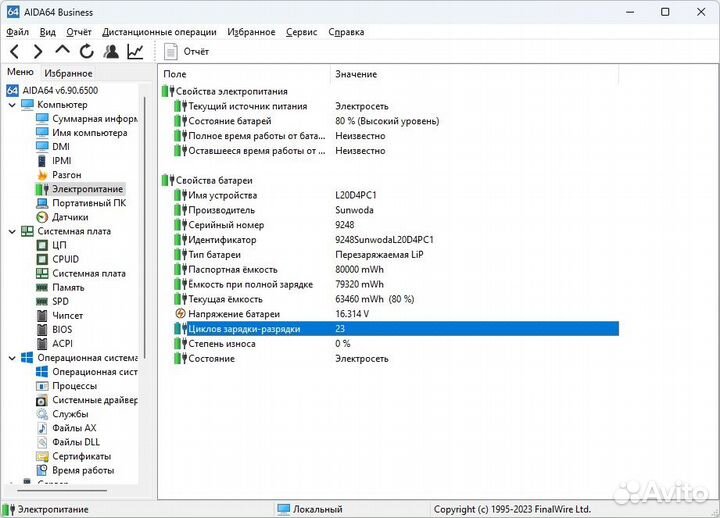The height and width of the screenshot is (518, 720).
Task: Click the Напряжение батареи voltage icon
Action: [180, 314]
